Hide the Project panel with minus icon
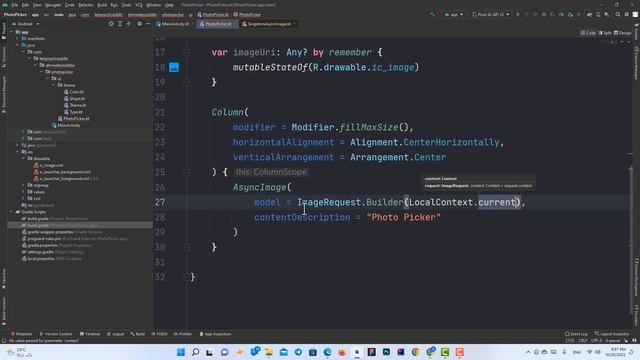640x360 pixels. (148, 24)
